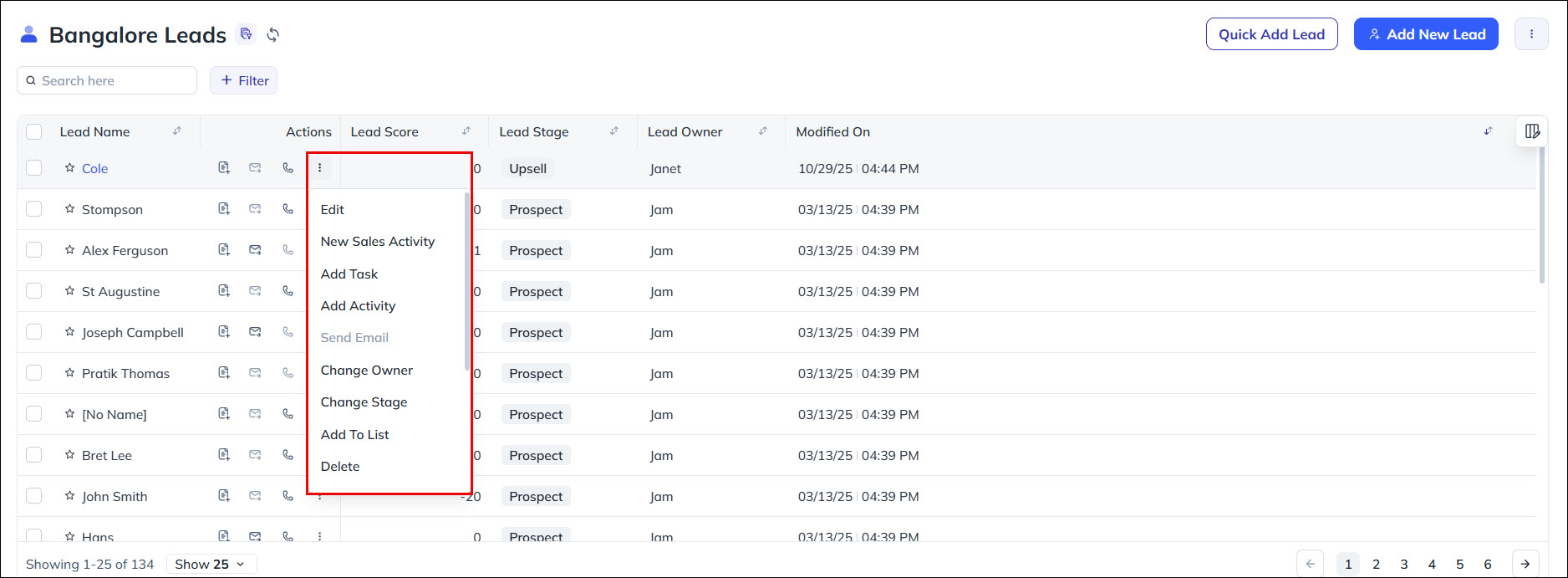
Task: Star the Joseph Campbell lead
Action: point(69,331)
